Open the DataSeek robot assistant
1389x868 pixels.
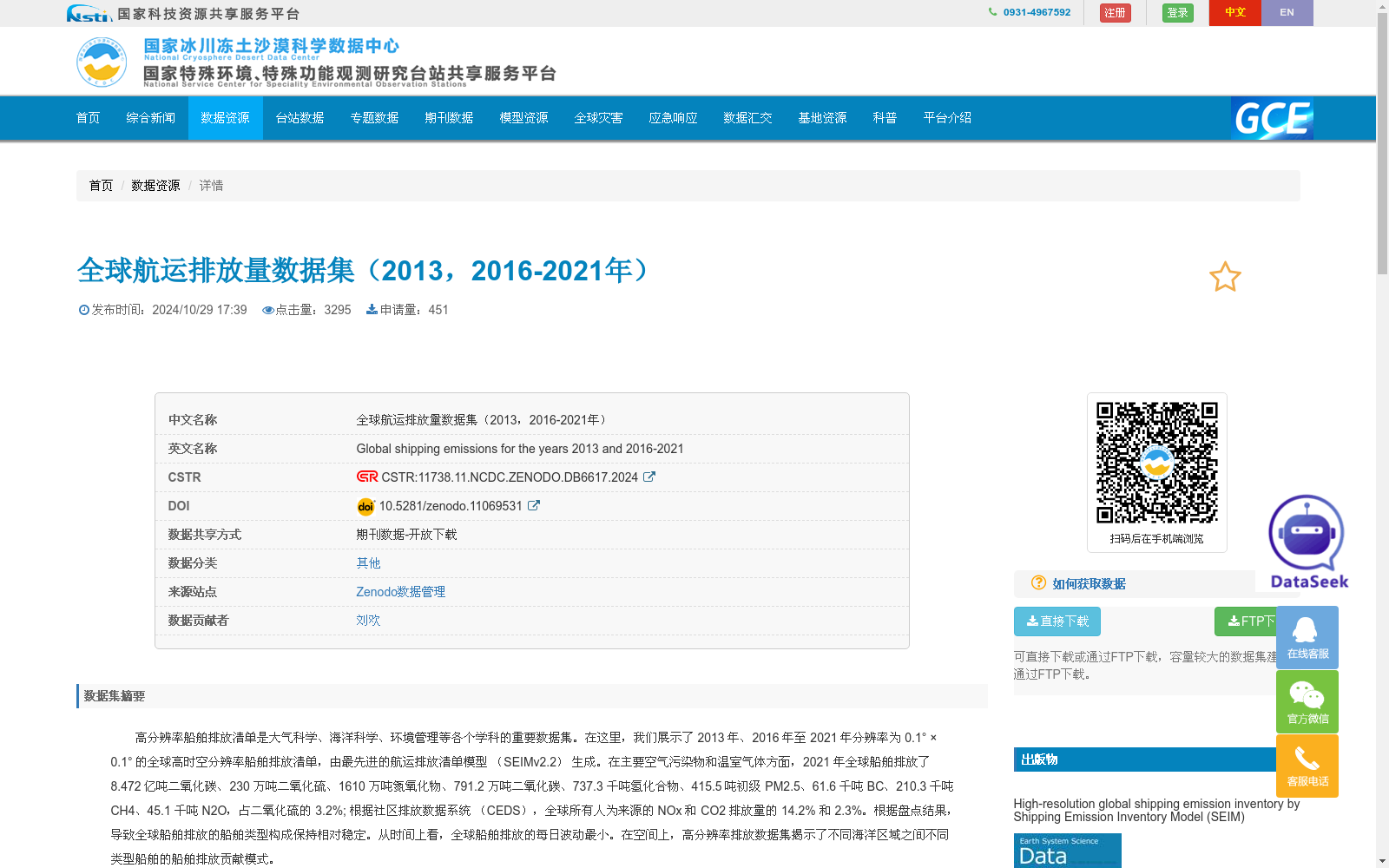tap(1308, 542)
